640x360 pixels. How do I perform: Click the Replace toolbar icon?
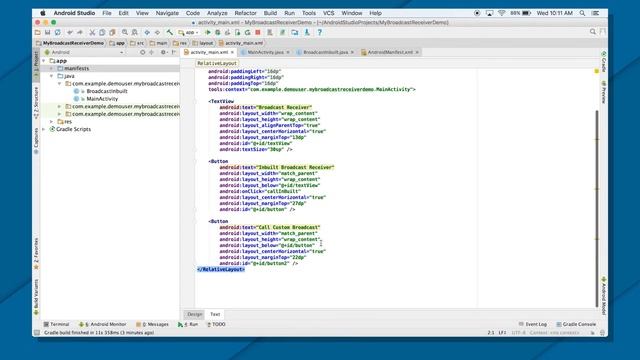tap(134, 32)
